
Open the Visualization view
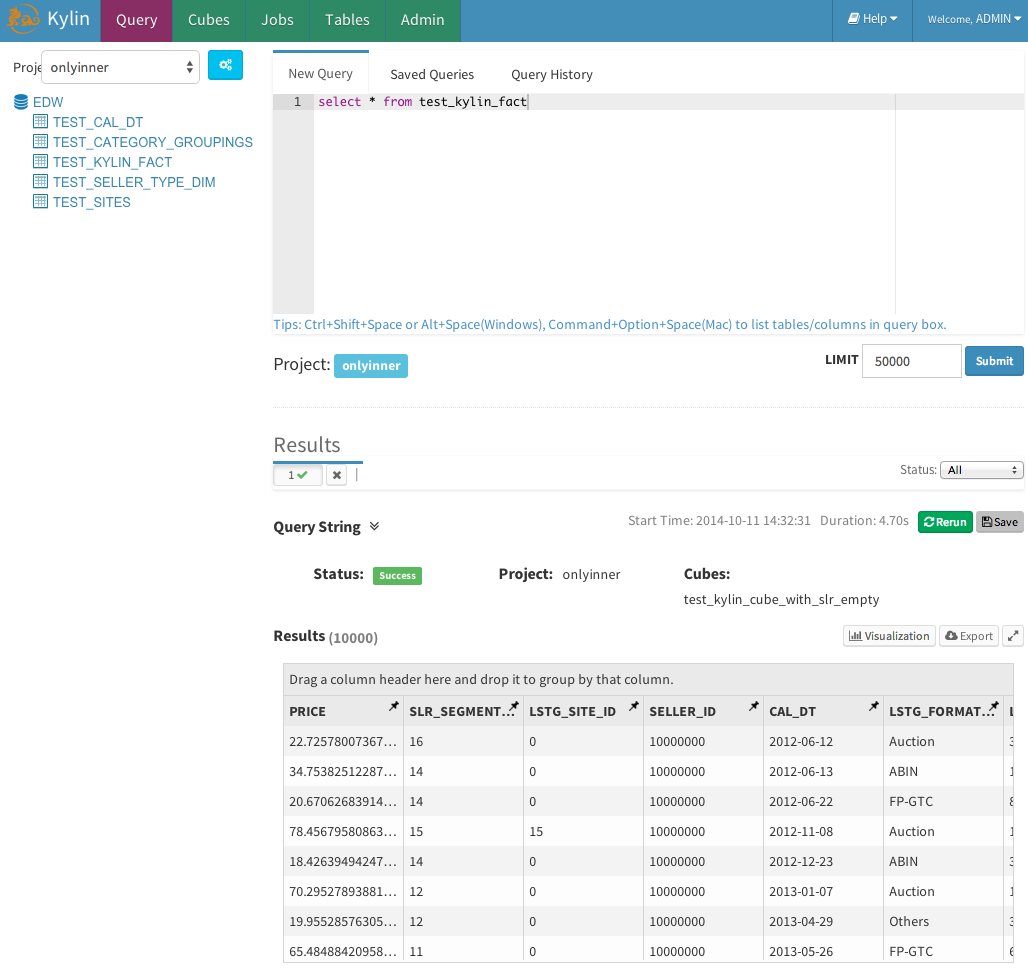point(889,636)
